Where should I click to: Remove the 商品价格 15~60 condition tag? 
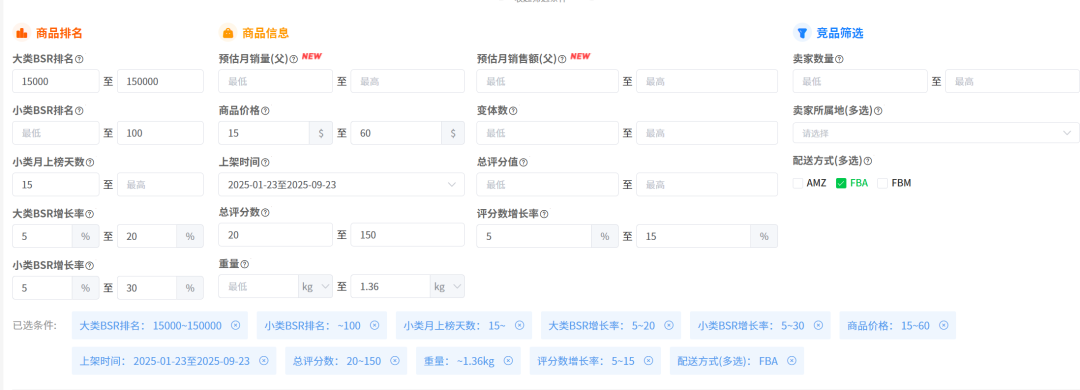click(x=943, y=325)
